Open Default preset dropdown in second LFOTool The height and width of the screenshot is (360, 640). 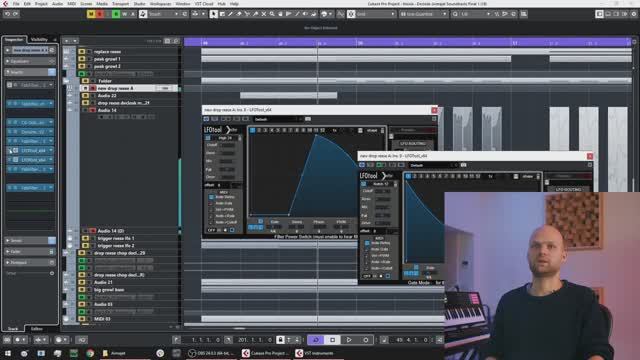(x=433, y=165)
